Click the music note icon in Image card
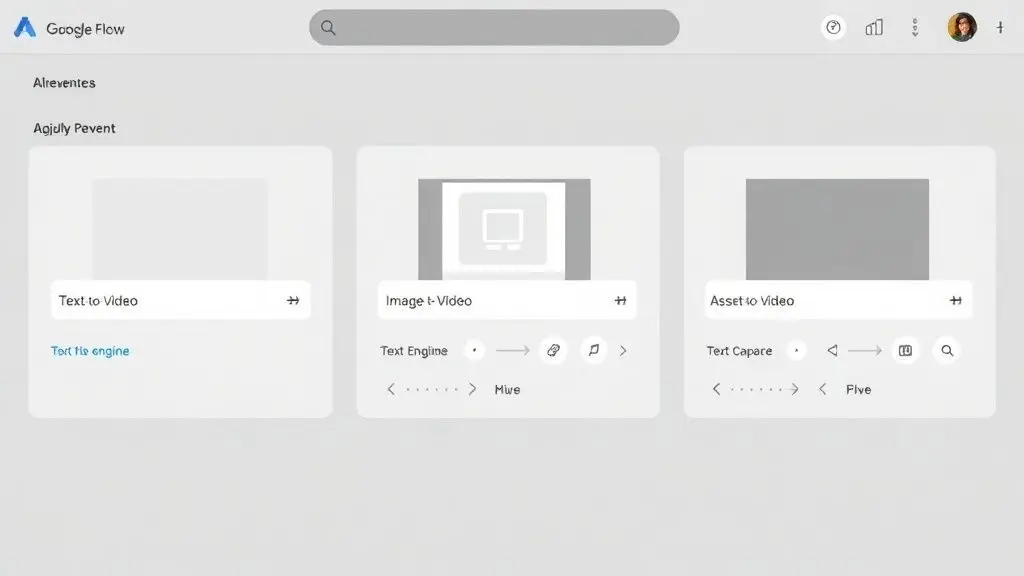 pos(594,351)
